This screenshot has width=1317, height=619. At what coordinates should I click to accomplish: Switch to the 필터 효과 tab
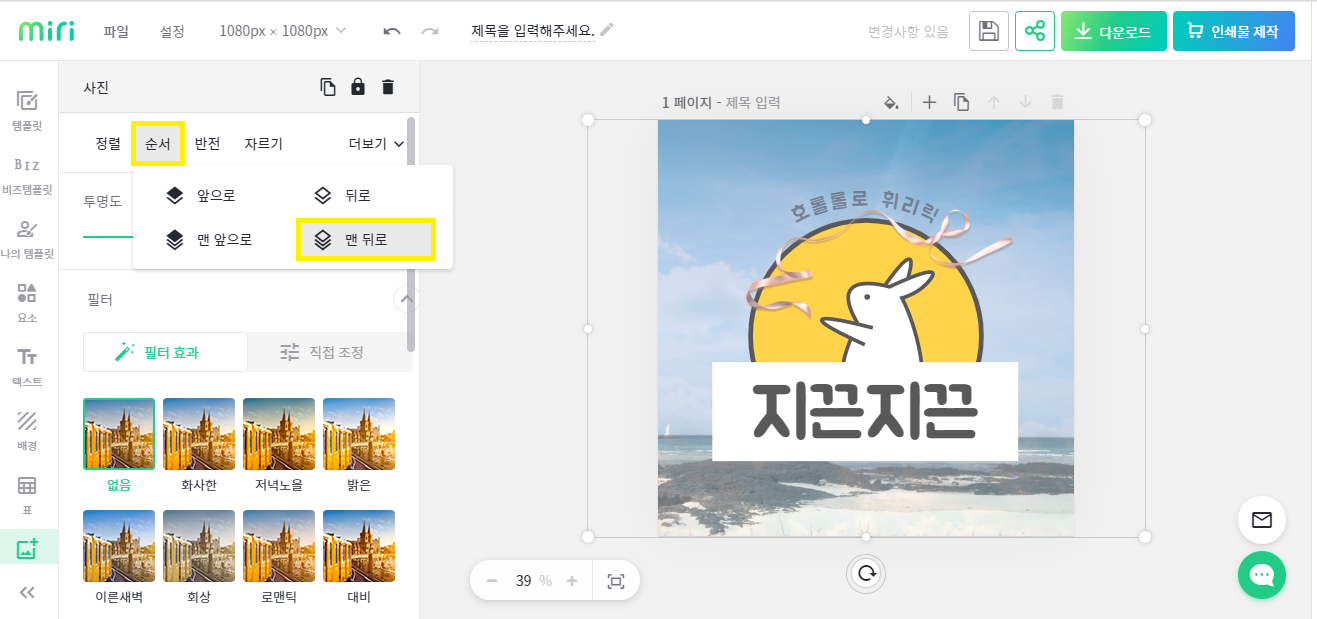tap(165, 352)
